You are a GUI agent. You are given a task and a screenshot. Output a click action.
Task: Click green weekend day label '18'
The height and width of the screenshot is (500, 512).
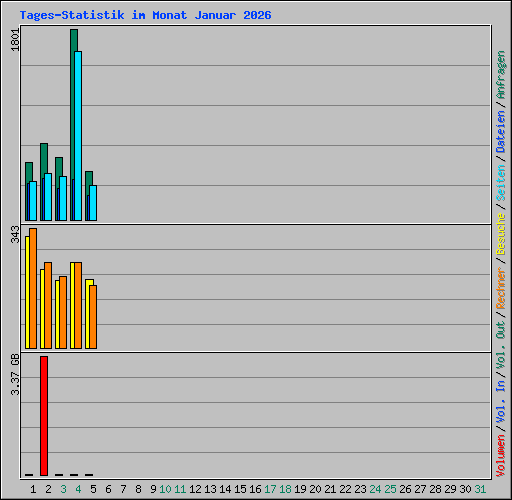click(285, 489)
